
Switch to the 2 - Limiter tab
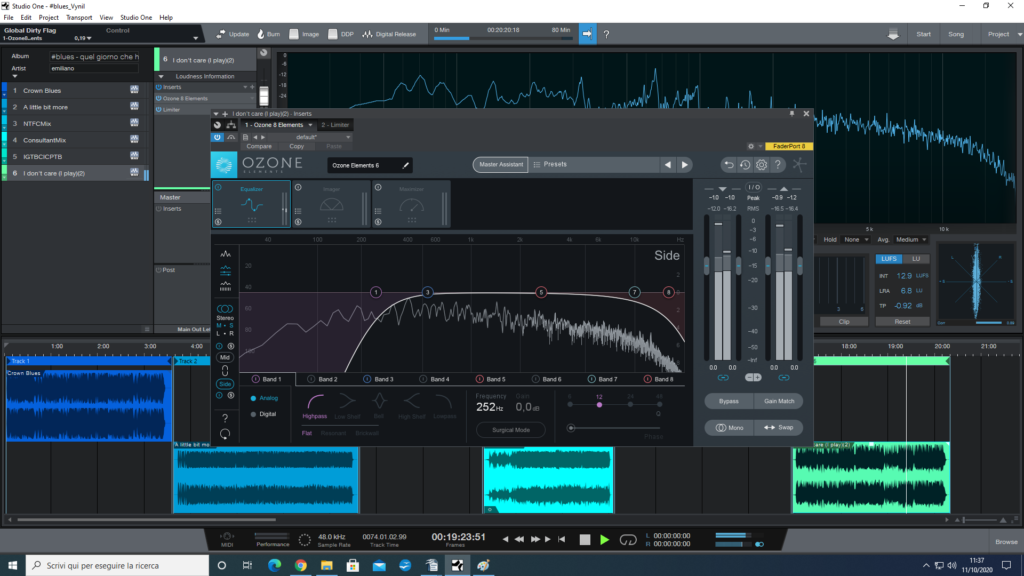[335, 125]
